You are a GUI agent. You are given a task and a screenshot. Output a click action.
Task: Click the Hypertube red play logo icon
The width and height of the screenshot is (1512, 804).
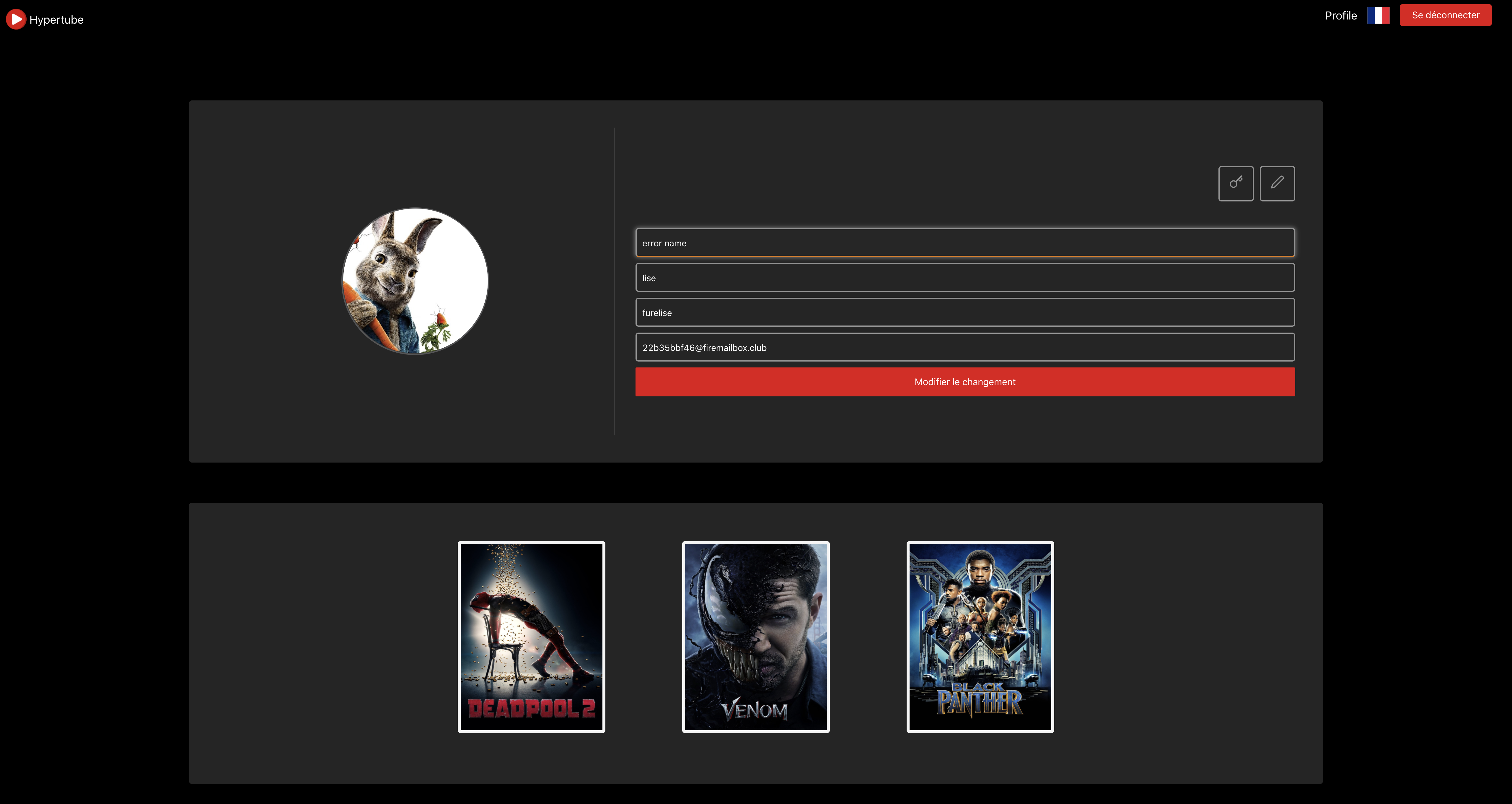(16, 19)
